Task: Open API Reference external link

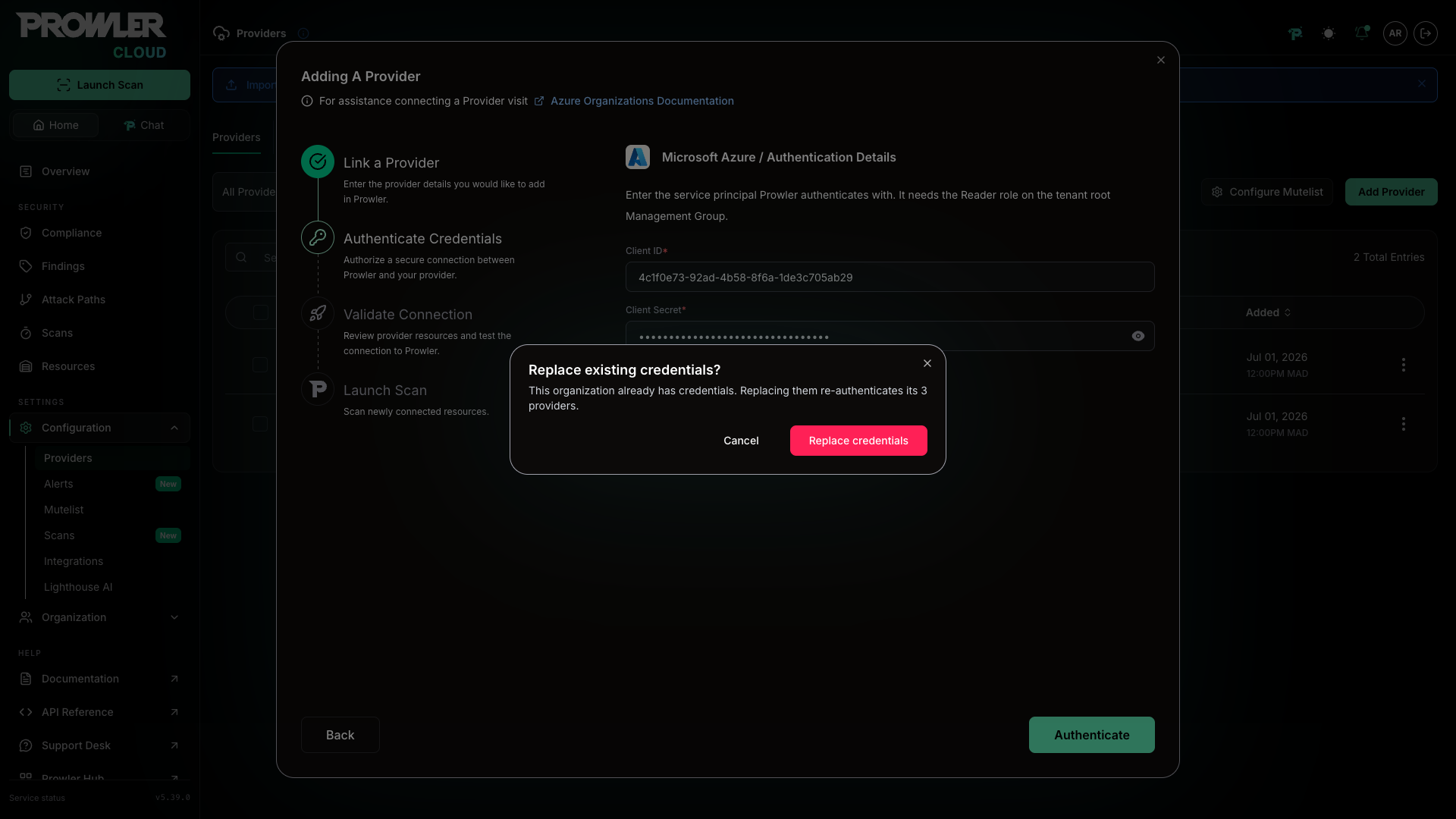Action: click(99, 712)
